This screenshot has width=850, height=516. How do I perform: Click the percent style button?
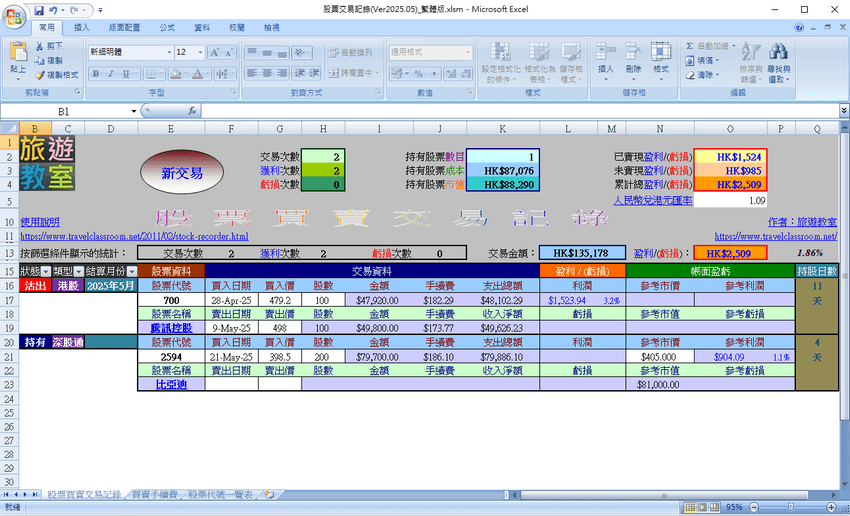pos(419,74)
